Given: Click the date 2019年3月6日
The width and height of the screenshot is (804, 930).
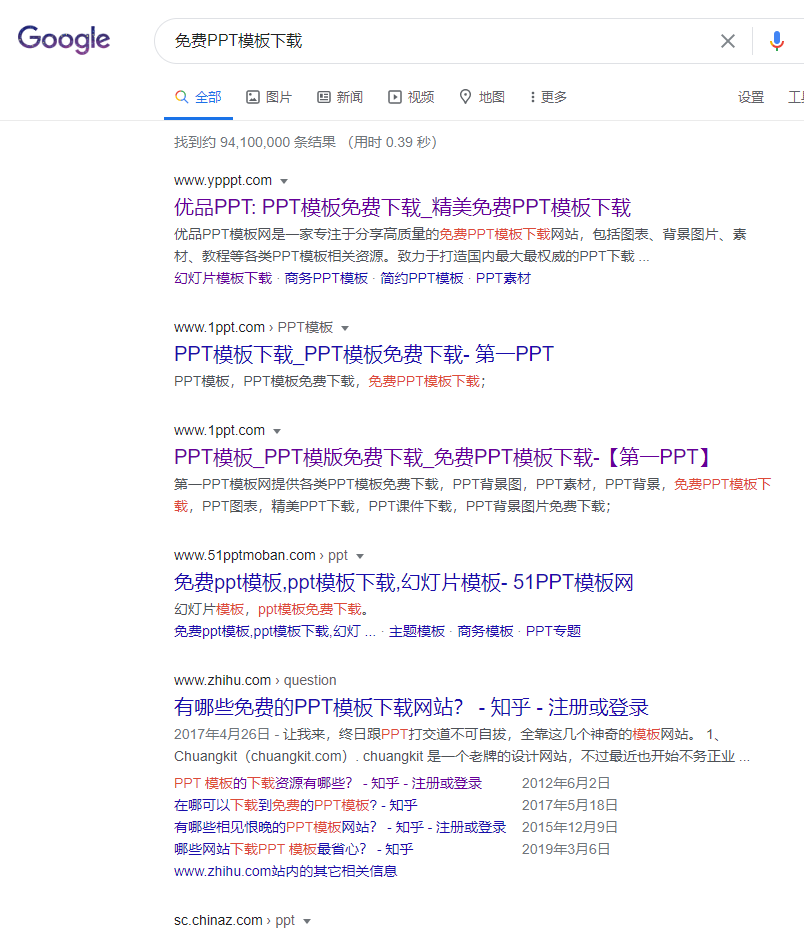Looking at the screenshot, I should 566,849.
